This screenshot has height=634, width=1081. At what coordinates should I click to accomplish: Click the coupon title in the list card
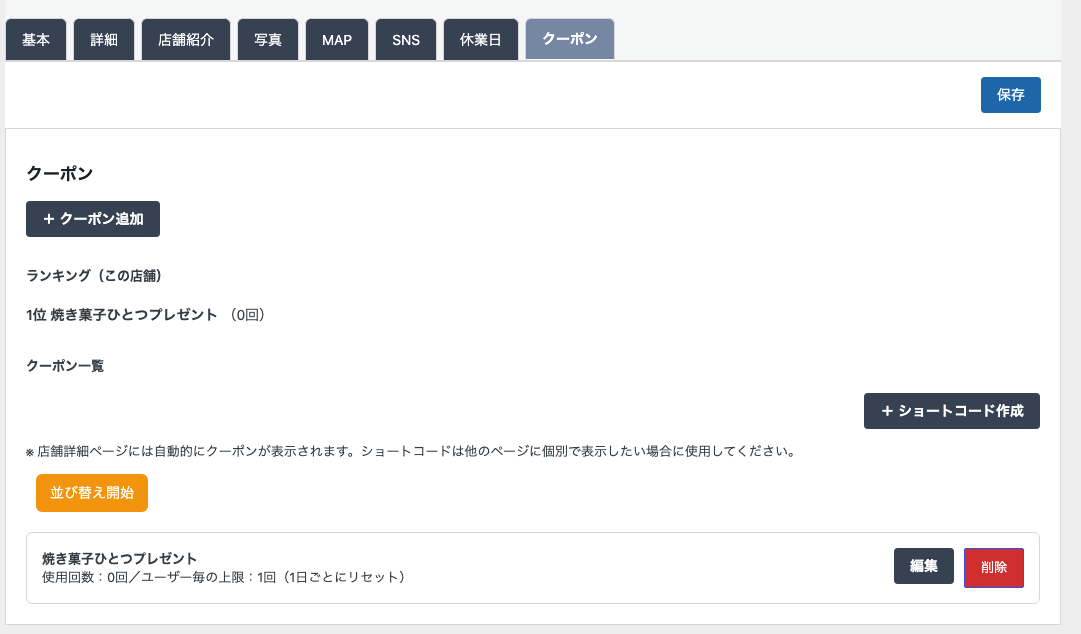[120, 558]
